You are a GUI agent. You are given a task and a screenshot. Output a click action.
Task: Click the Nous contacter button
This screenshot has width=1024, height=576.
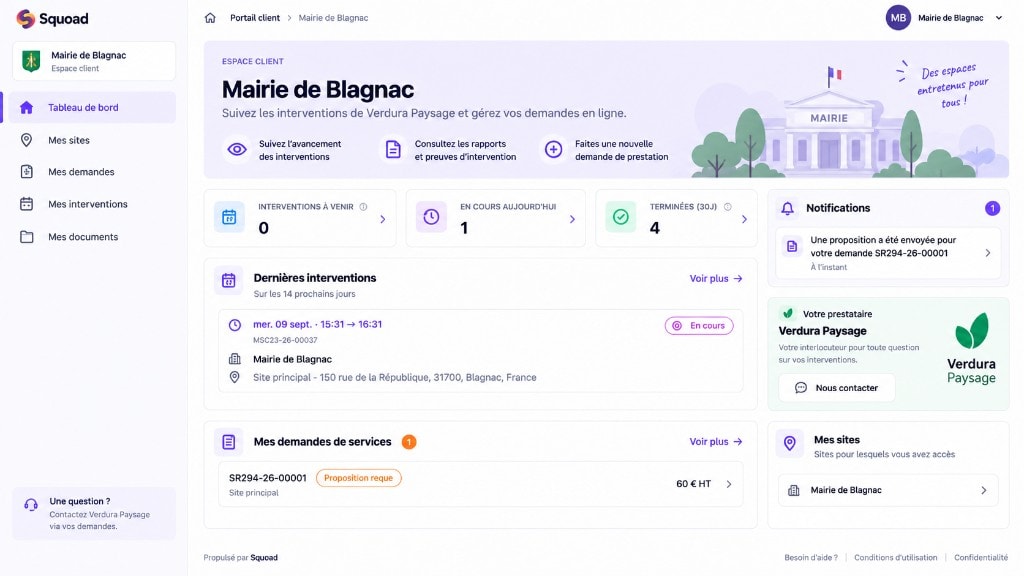pos(837,388)
